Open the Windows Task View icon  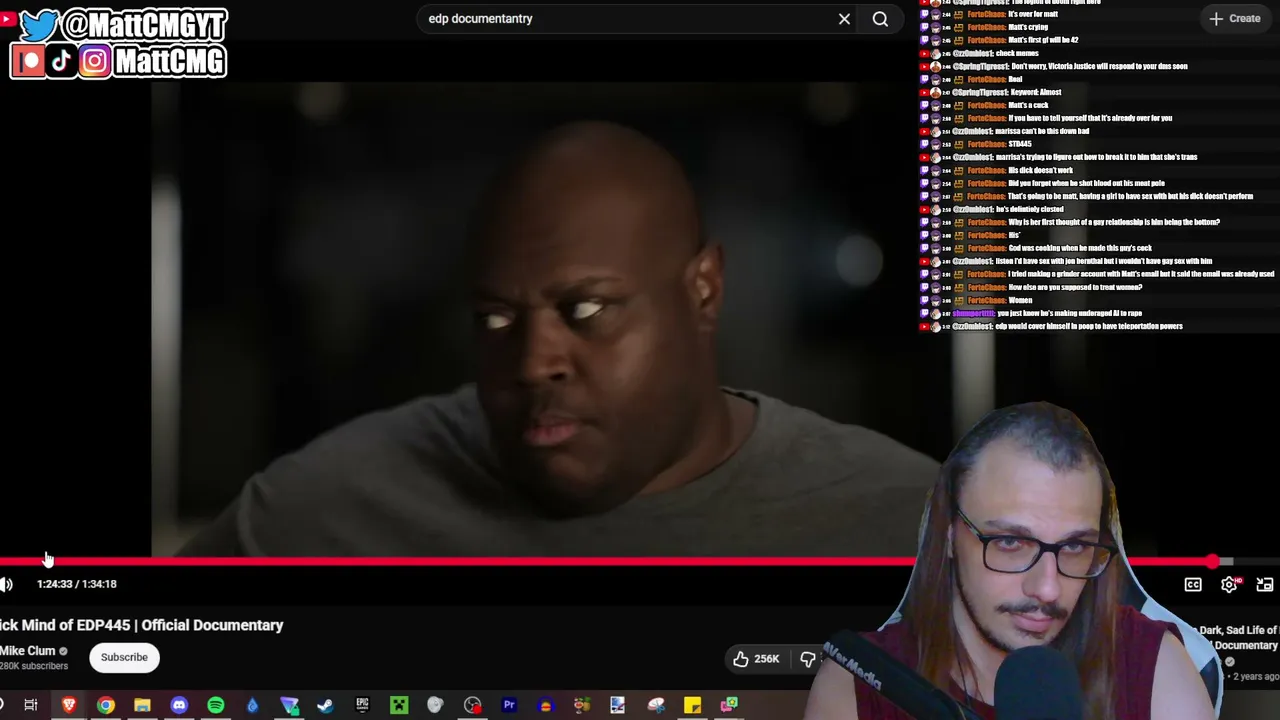coord(31,705)
